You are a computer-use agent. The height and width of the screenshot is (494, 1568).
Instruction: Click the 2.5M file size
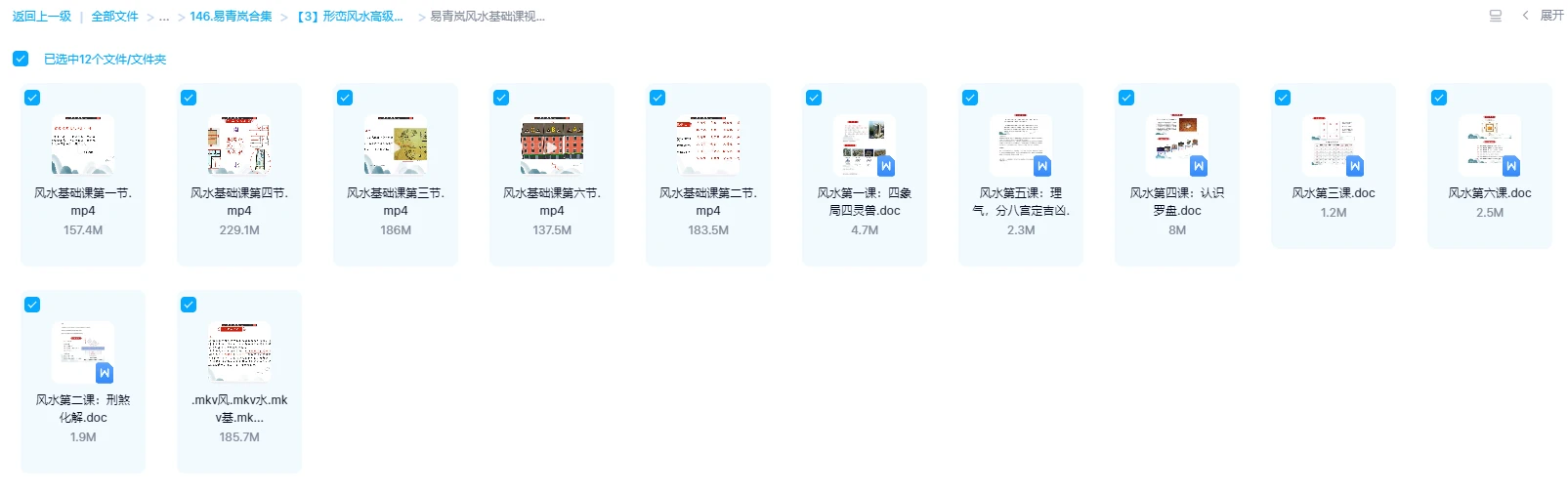pos(1490,213)
